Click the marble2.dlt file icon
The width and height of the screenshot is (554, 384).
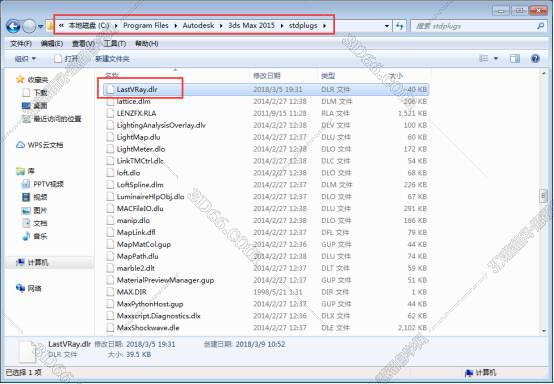pyautogui.click(x=110, y=268)
